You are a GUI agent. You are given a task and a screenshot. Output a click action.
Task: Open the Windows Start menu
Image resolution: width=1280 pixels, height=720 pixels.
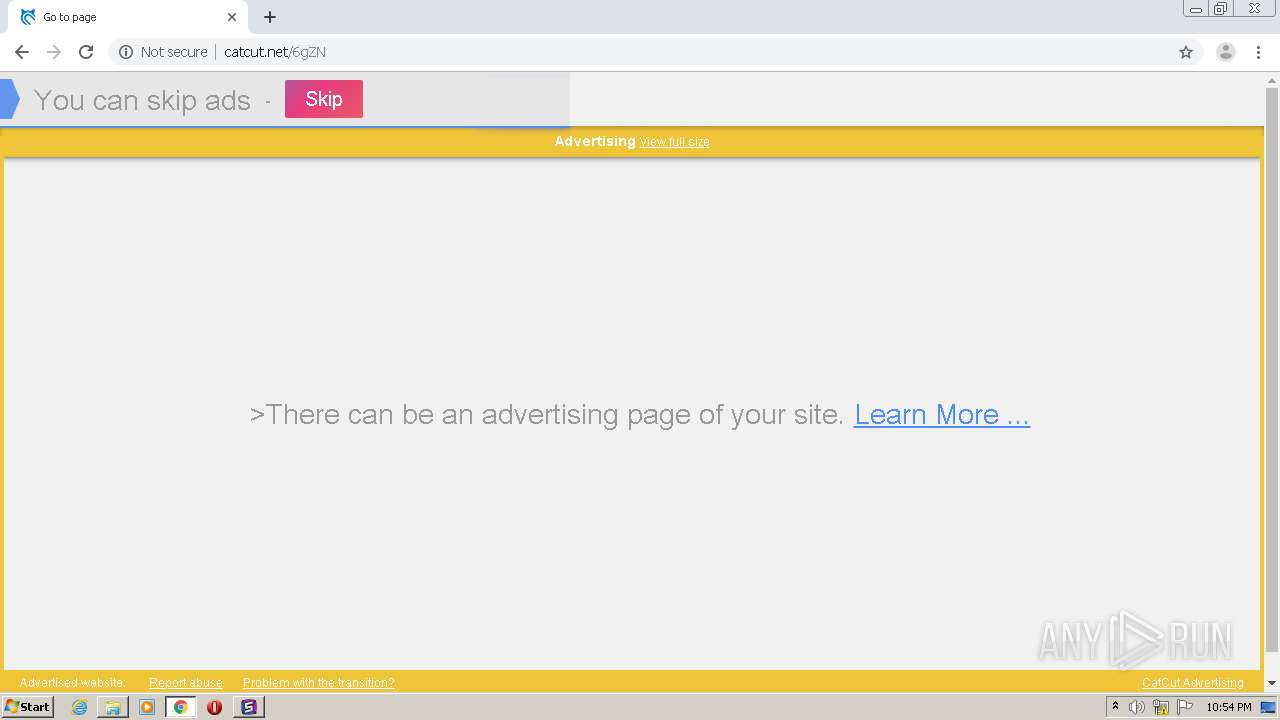(x=27, y=707)
